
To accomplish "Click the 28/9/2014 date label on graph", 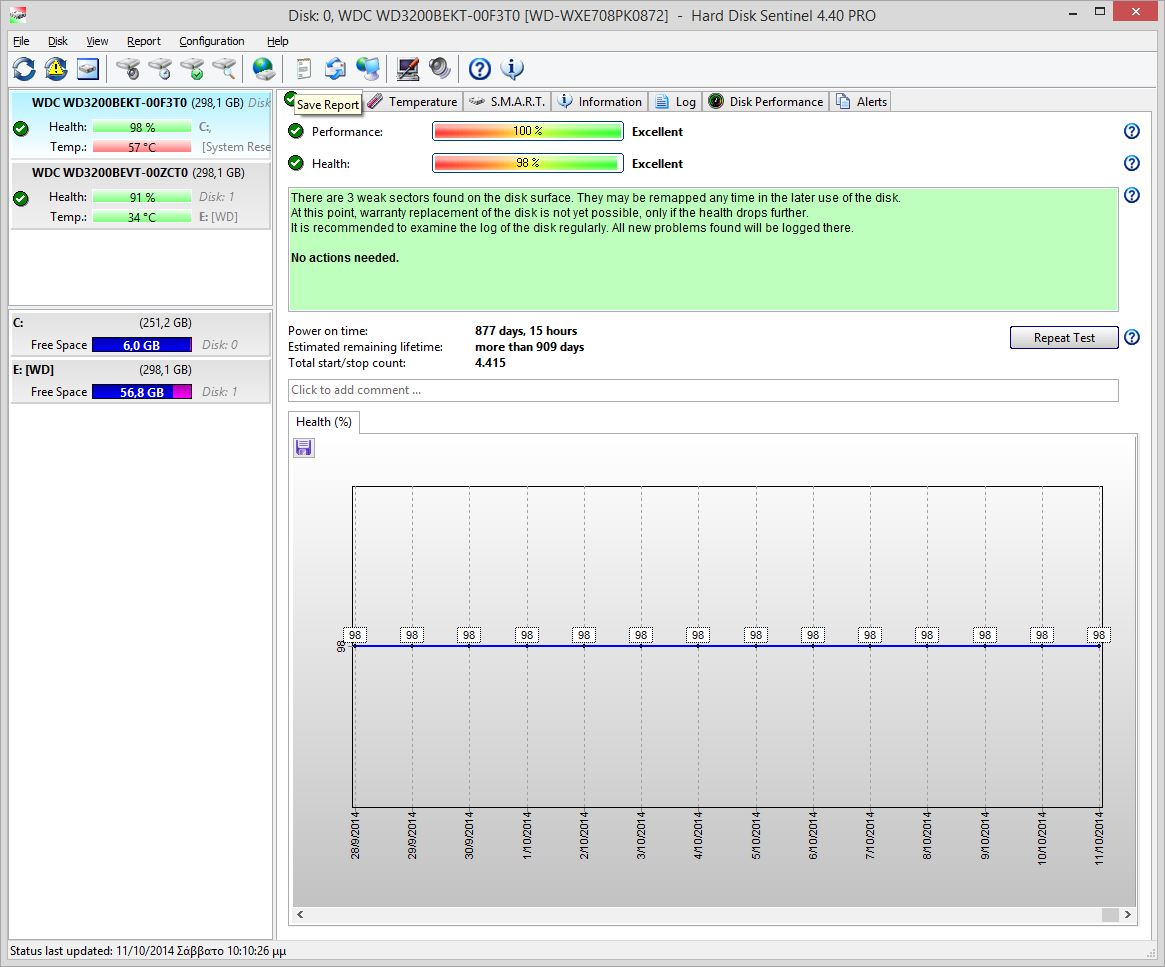I will pyautogui.click(x=355, y=836).
